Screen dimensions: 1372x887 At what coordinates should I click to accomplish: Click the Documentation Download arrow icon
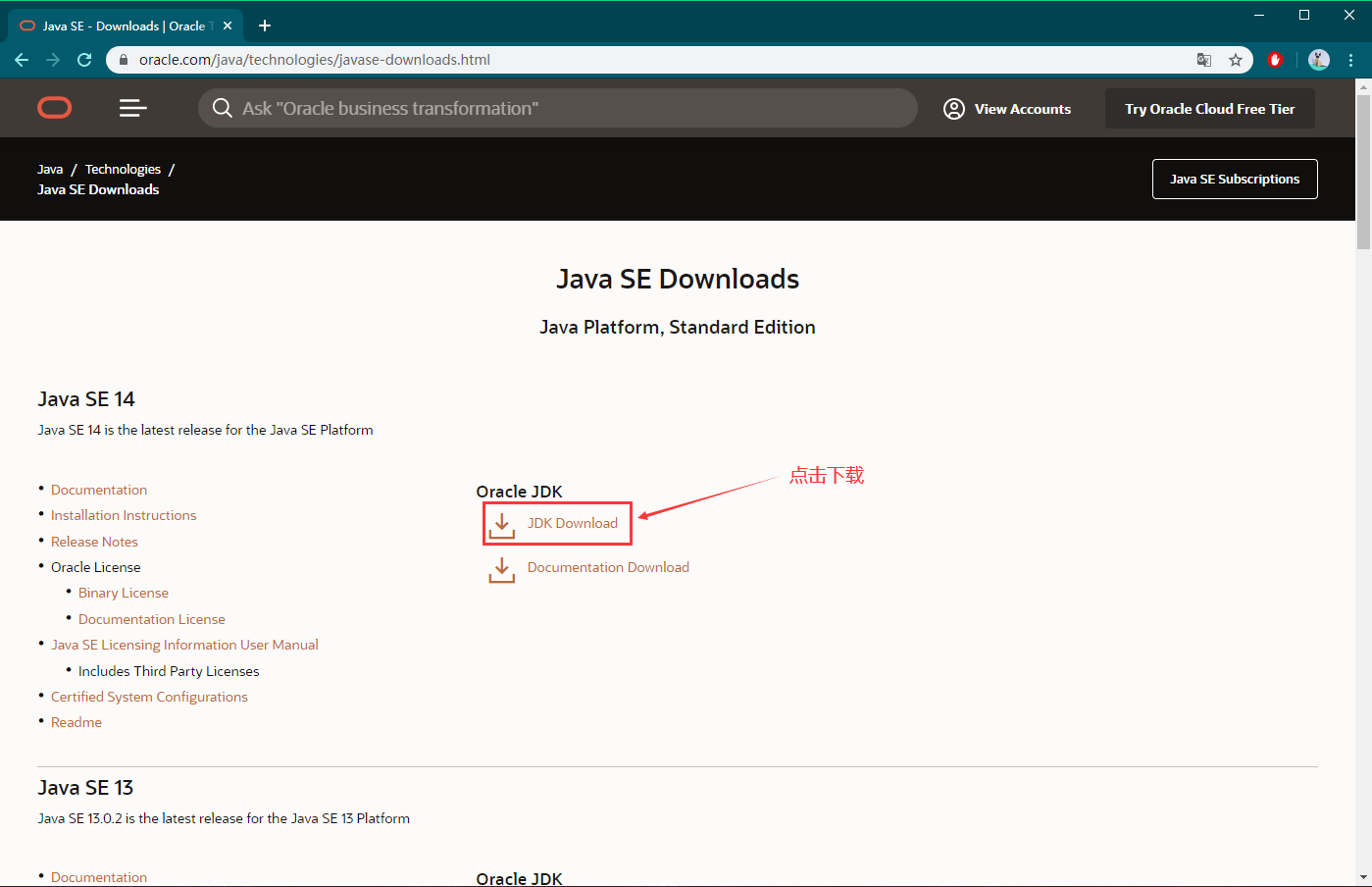[502, 569]
